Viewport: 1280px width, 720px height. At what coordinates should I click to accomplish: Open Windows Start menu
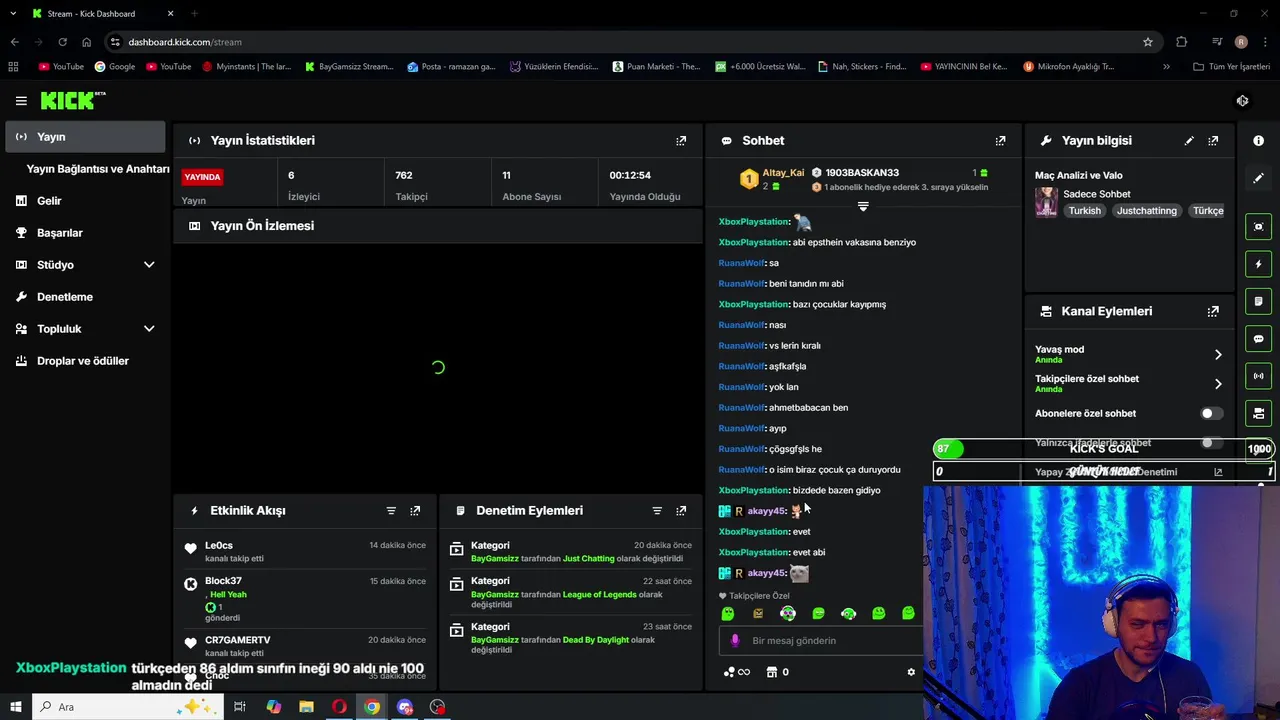pyautogui.click(x=16, y=707)
